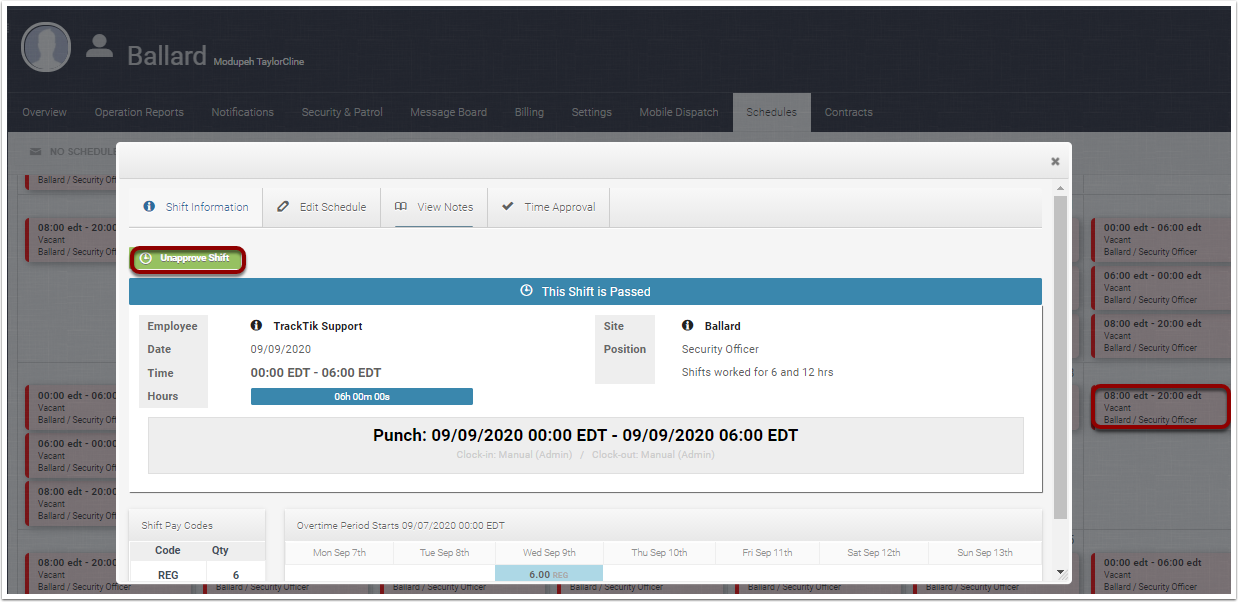This screenshot has width=1238, height=602.
Task: Click the scroll-down arrow of the dialog
Action: point(1061,574)
